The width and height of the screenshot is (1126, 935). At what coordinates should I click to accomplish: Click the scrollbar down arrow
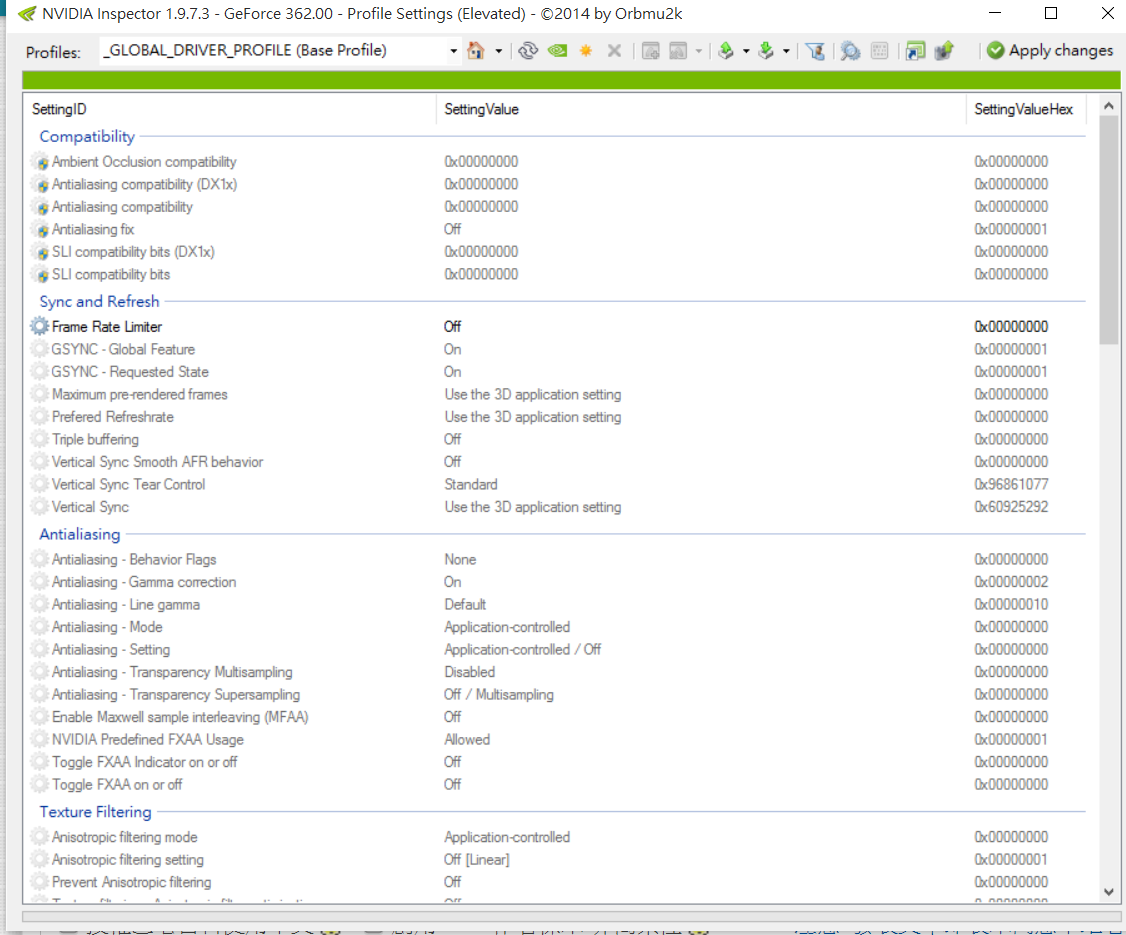click(x=1109, y=892)
